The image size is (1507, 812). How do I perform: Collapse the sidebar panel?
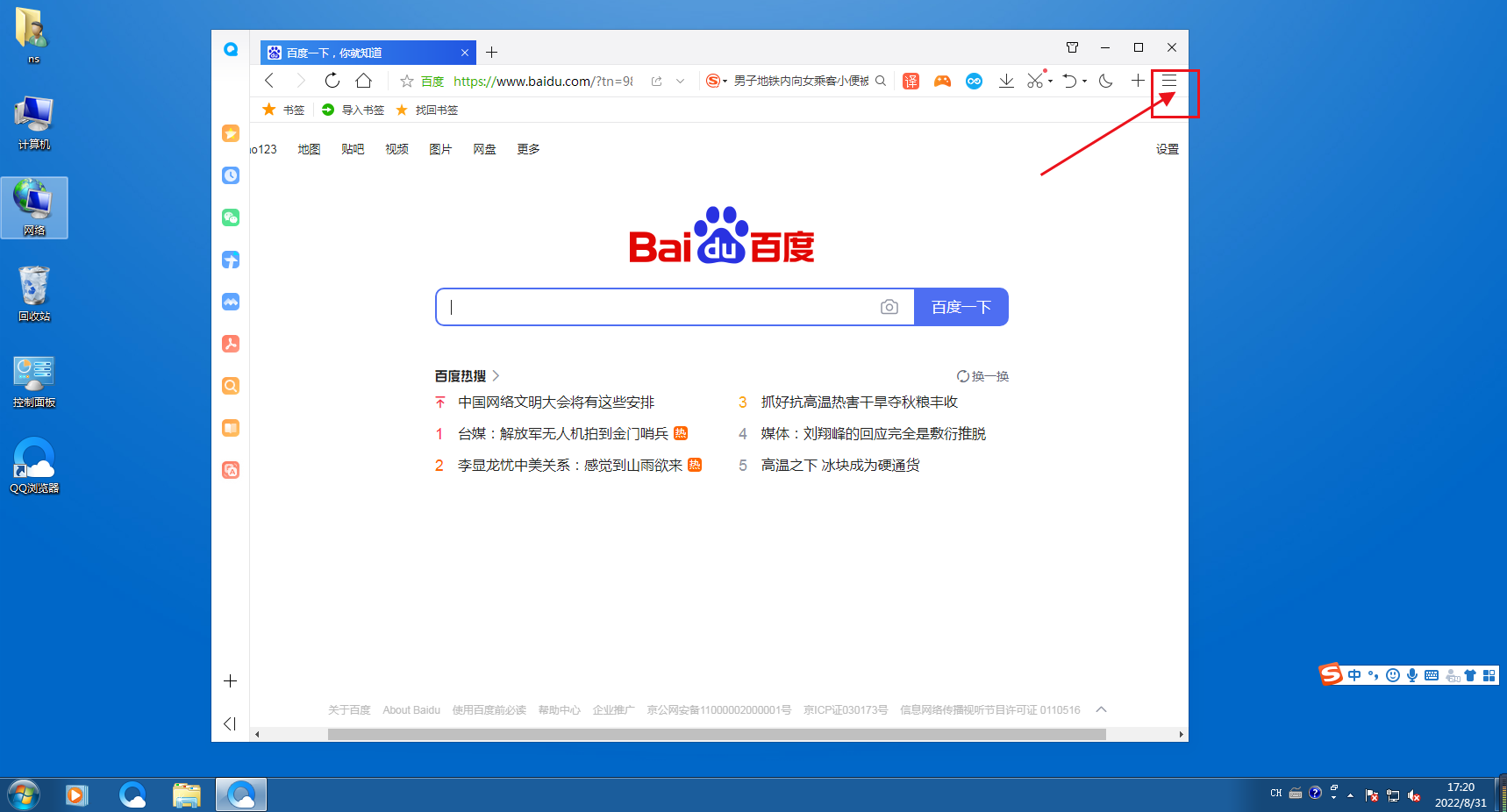230,723
